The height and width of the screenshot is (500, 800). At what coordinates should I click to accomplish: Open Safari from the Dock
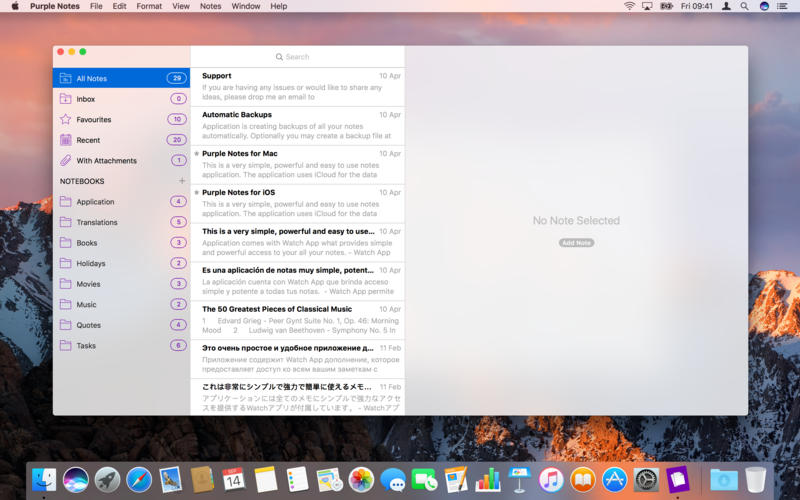pyautogui.click(x=139, y=480)
